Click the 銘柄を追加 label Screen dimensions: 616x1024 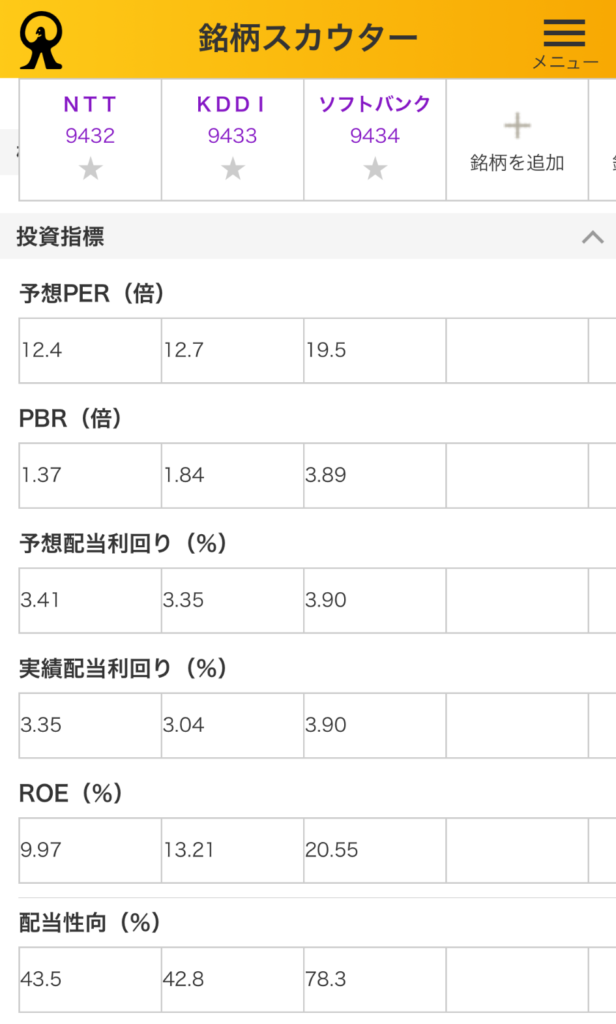pyautogui.click(x=517, y=163)
